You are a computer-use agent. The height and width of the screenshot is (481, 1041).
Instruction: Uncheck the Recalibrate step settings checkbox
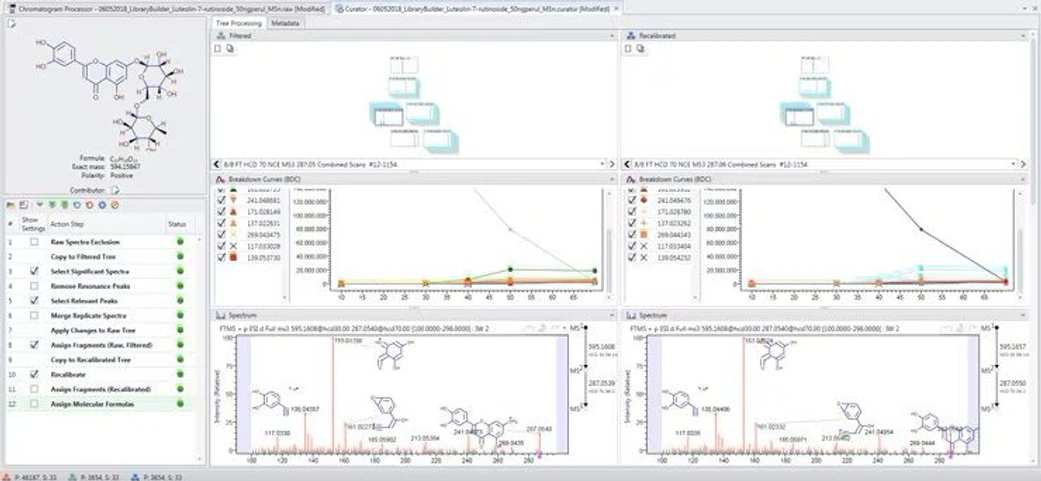point(34,374)
